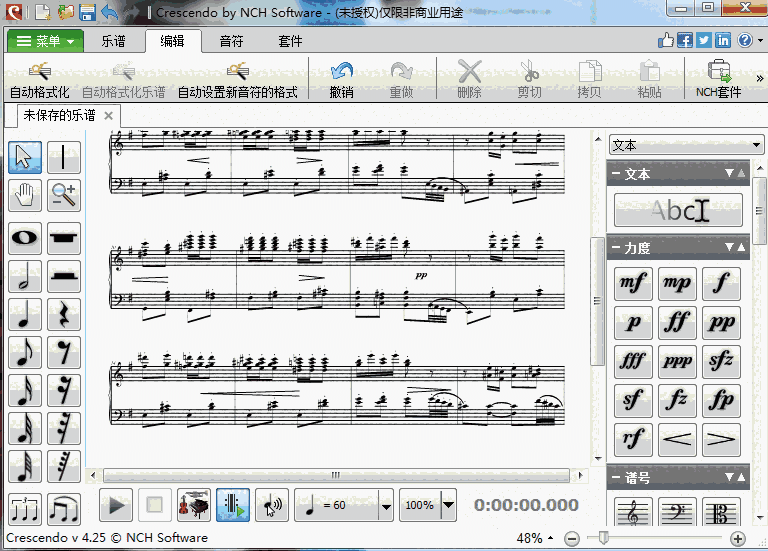Open the 文本 category combo box
Screen dimensions: 768x551
pyautogui.click(x=686, y=145)
